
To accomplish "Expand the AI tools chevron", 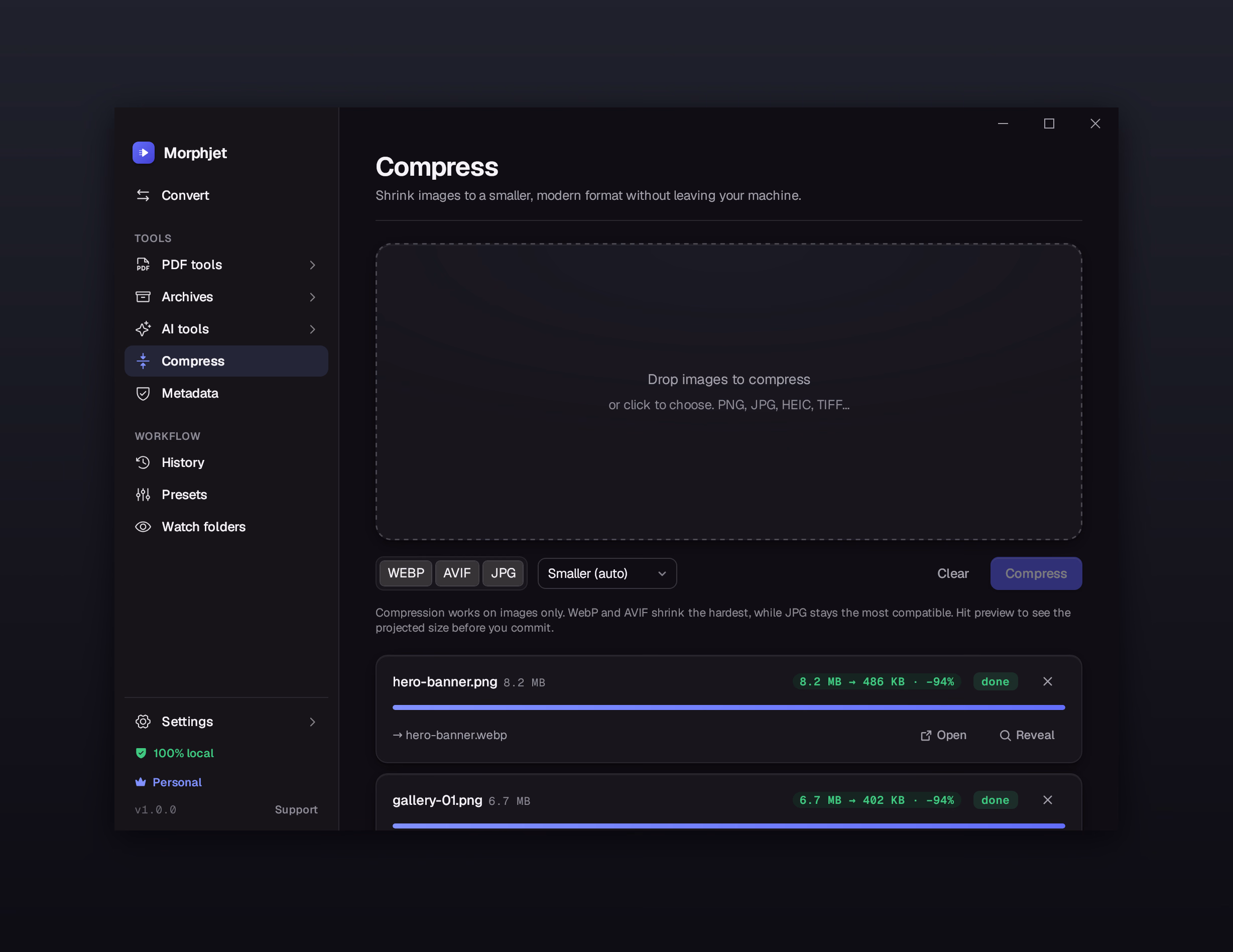I will pyautogui.click(x=312, y=329).
